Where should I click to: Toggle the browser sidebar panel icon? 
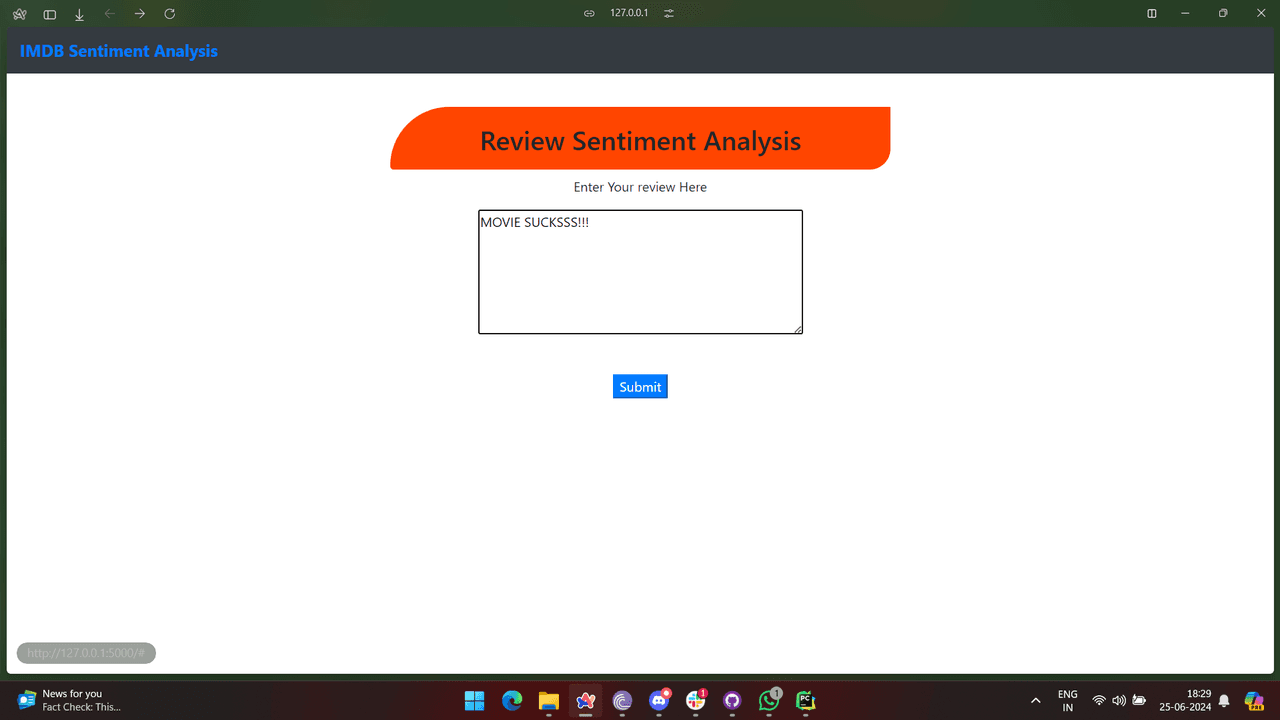(50, 14)
